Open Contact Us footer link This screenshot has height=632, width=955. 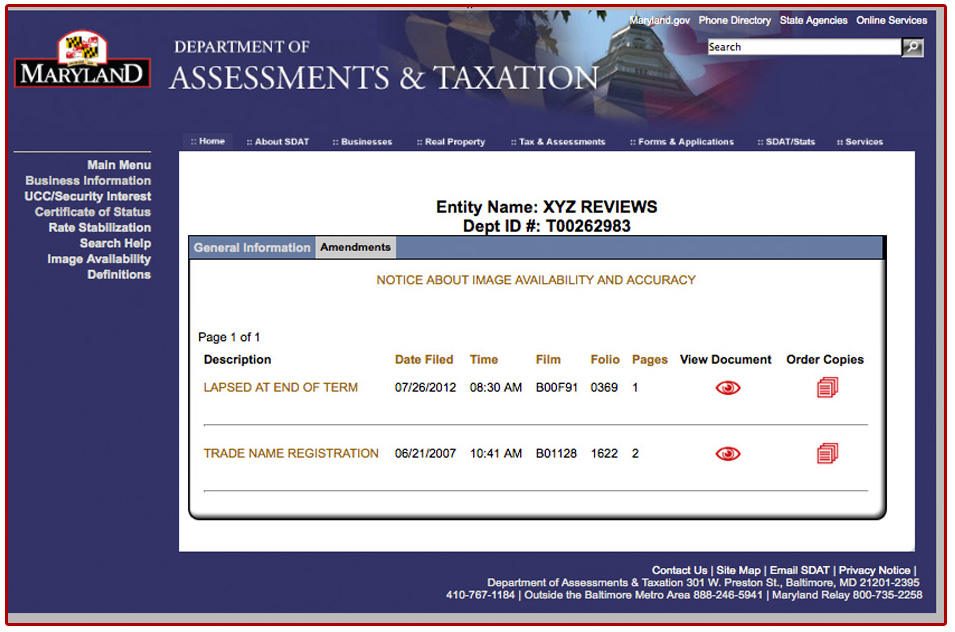tap(680, 571)
